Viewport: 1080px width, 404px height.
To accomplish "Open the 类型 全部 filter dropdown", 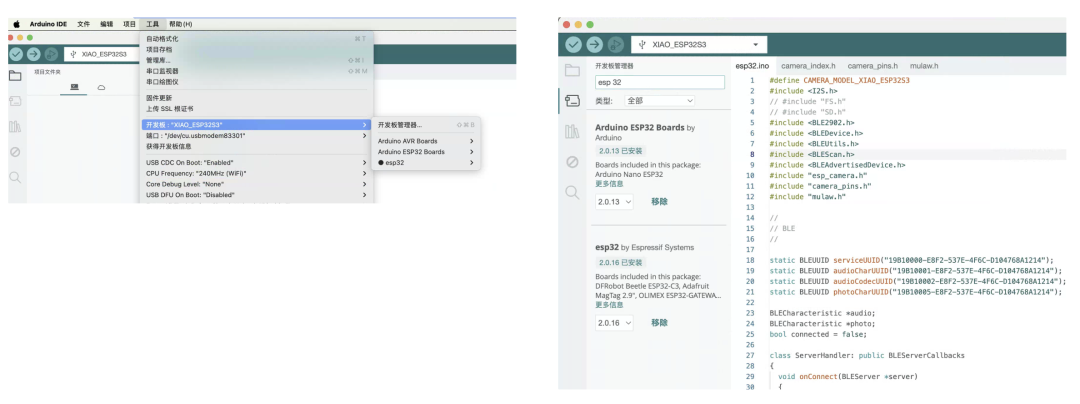I will 660,100.
